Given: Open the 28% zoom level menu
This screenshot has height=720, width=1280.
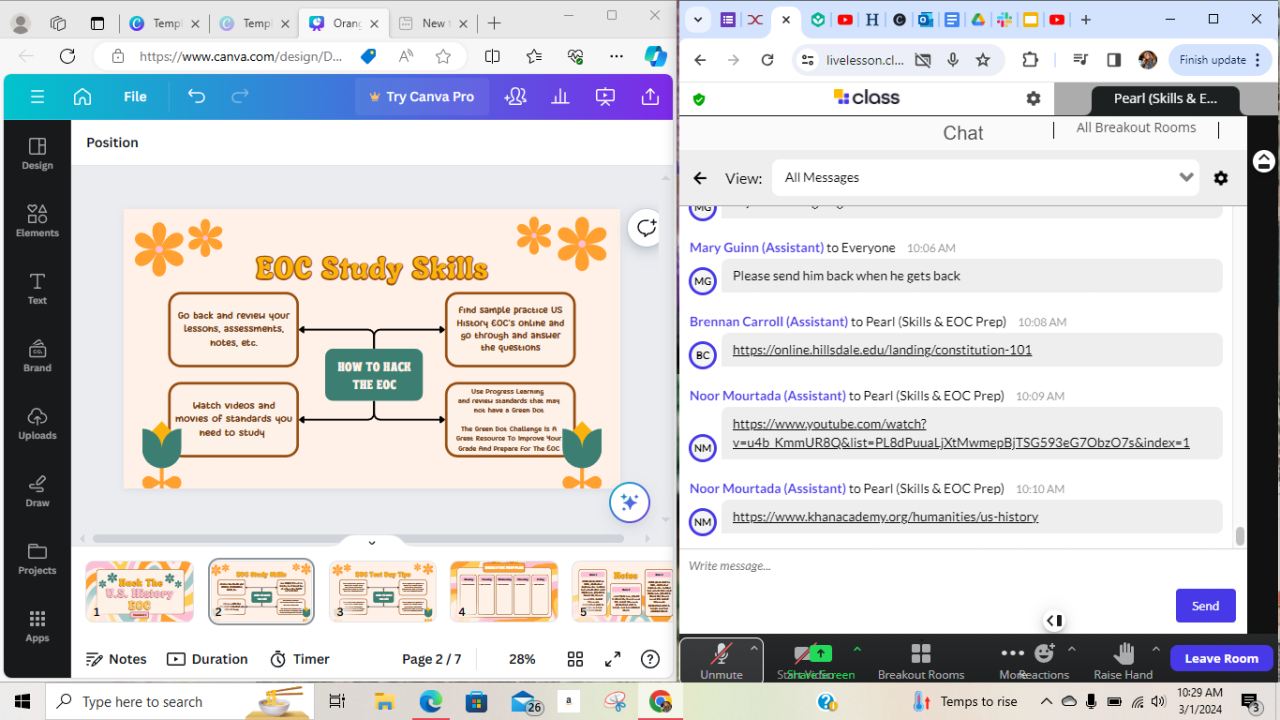Looking at the screenshot, I should click(x=521, y=659).
